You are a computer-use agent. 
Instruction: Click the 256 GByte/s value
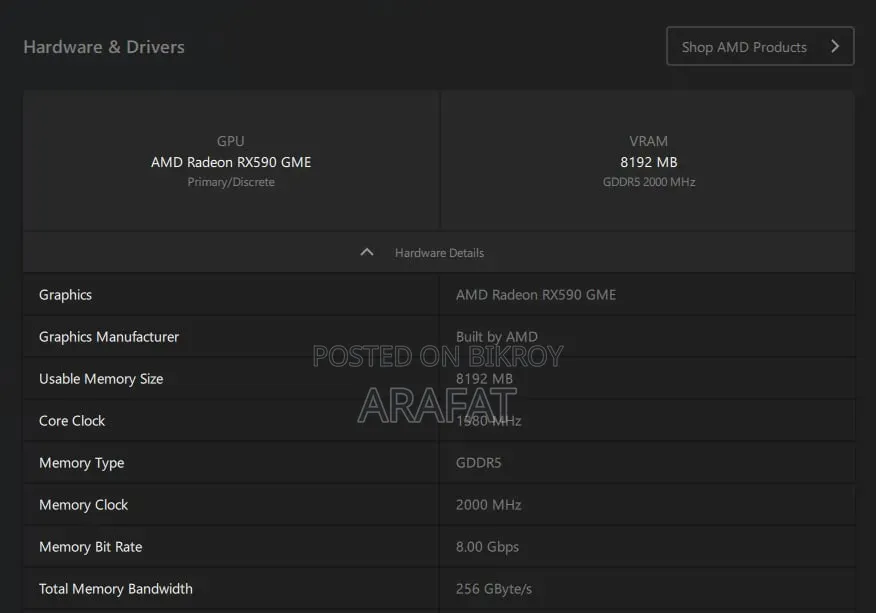(494, 589)
